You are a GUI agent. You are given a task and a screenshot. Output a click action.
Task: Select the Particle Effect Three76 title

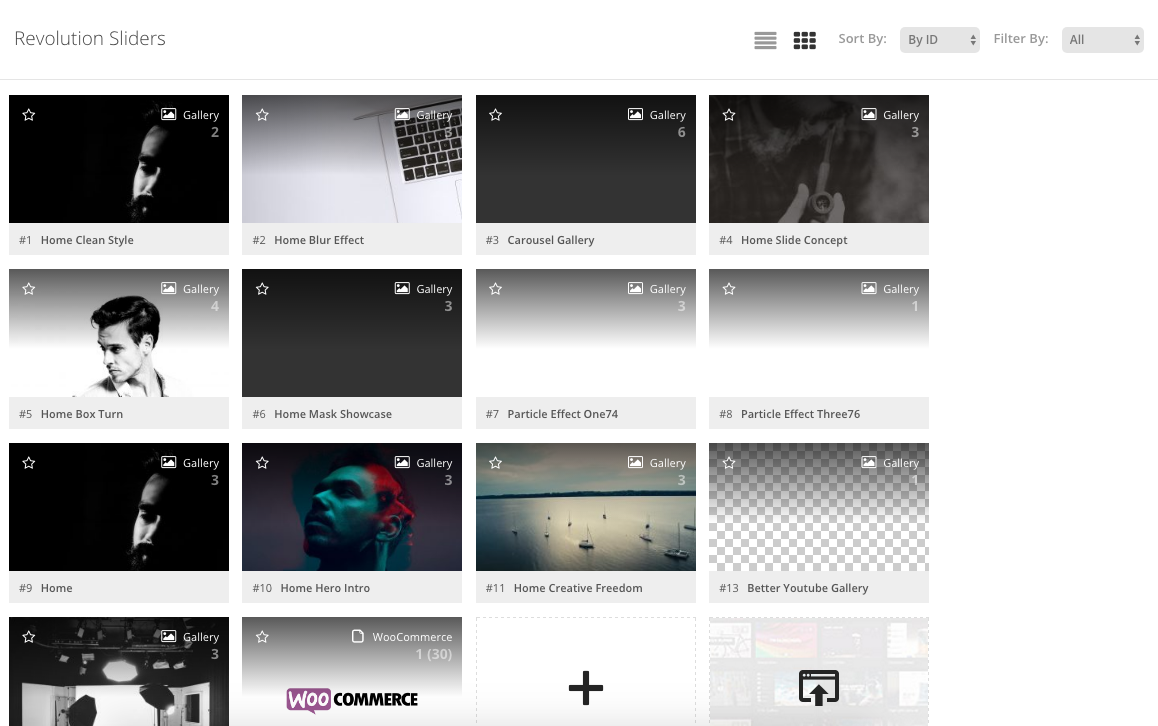point(800,414)
